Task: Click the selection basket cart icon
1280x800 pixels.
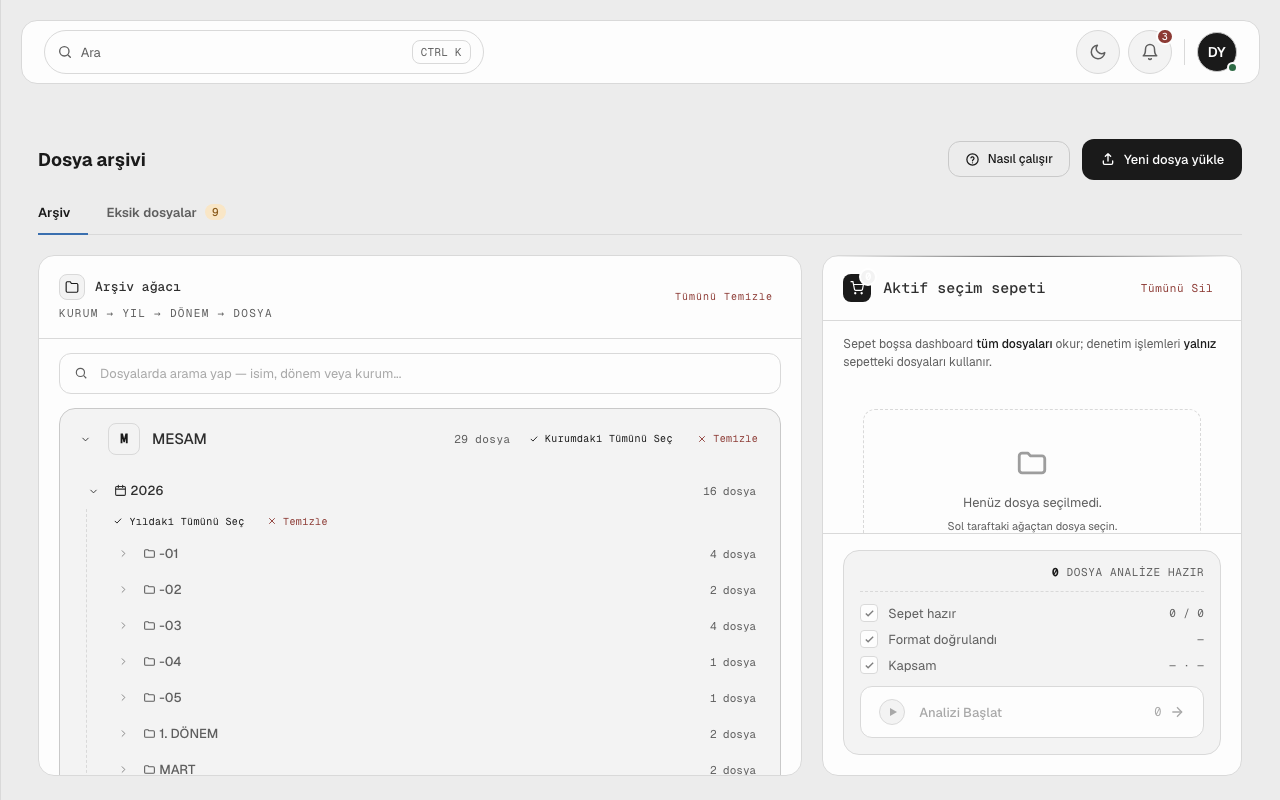Action: pyautogui.click(x=857, y=288)
